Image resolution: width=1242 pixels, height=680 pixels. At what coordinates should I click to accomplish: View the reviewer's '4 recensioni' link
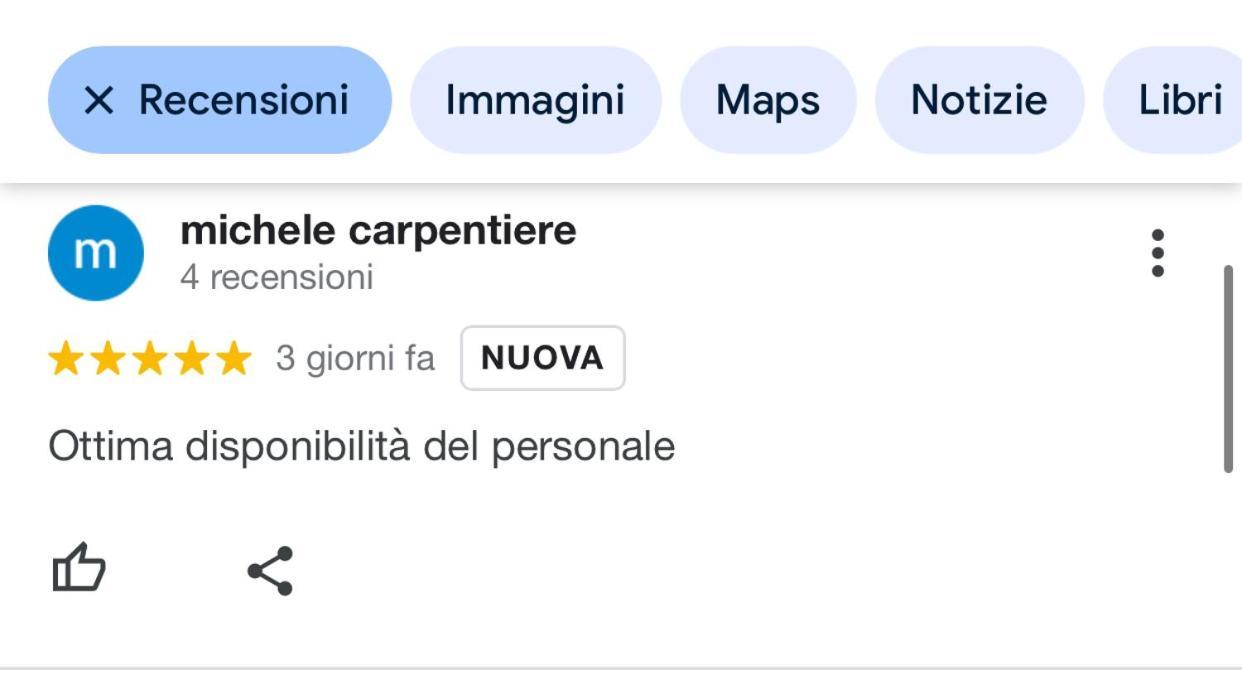coord(277,277)
